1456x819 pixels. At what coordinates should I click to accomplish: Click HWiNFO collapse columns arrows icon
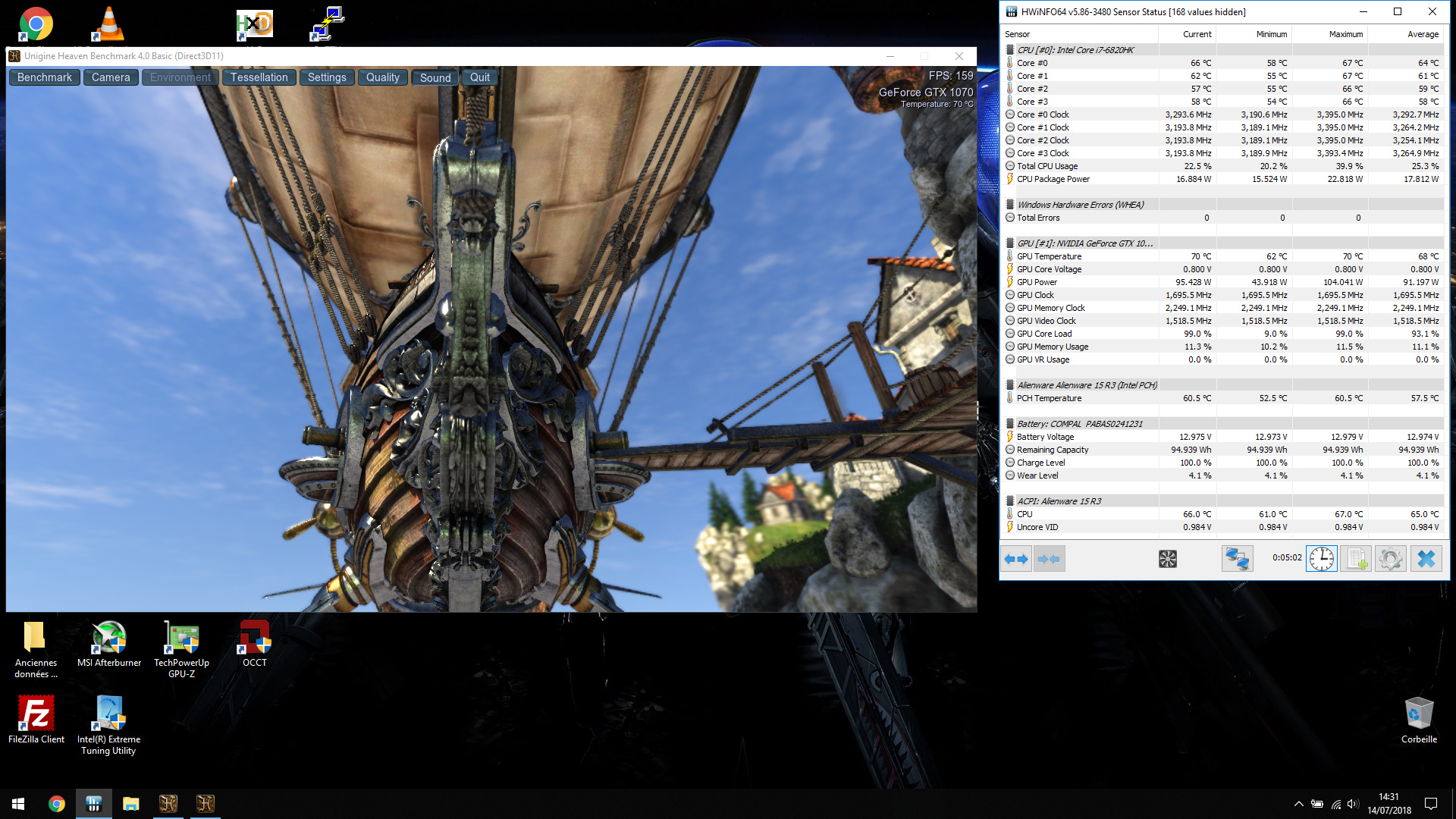click(1050, 559)
